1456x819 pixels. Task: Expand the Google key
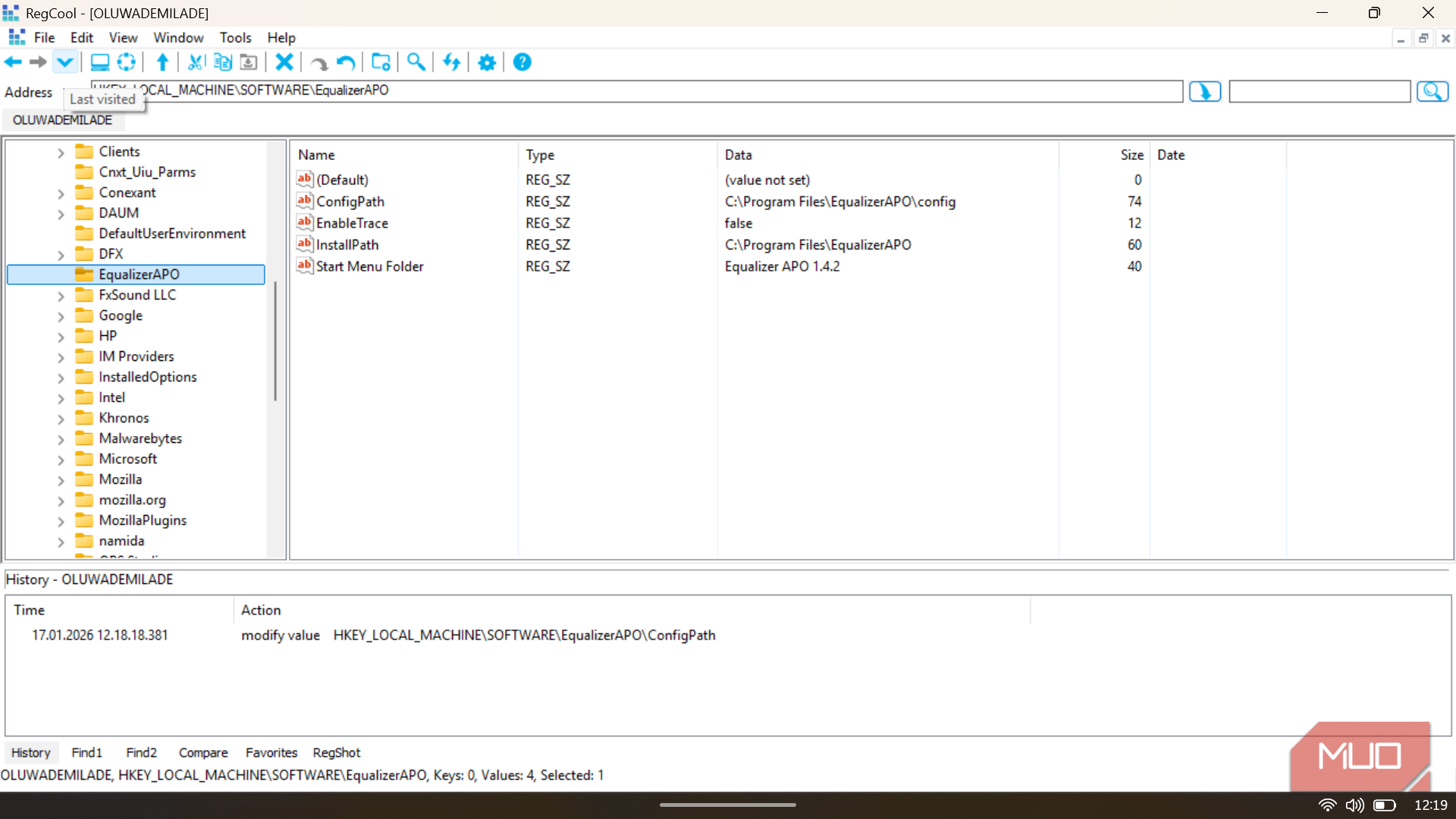pyautogui.click(x=61, y=316)
